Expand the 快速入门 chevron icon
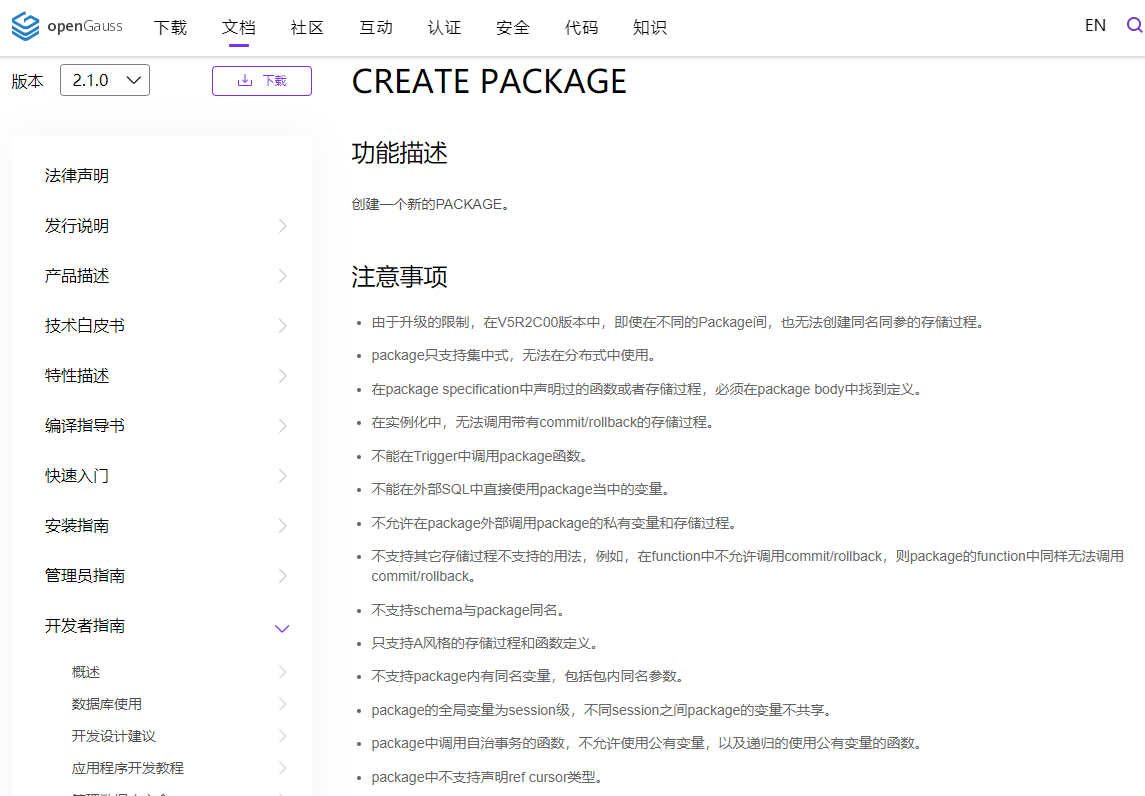The height and width of the screenshot is (796, 1145). 283,476
